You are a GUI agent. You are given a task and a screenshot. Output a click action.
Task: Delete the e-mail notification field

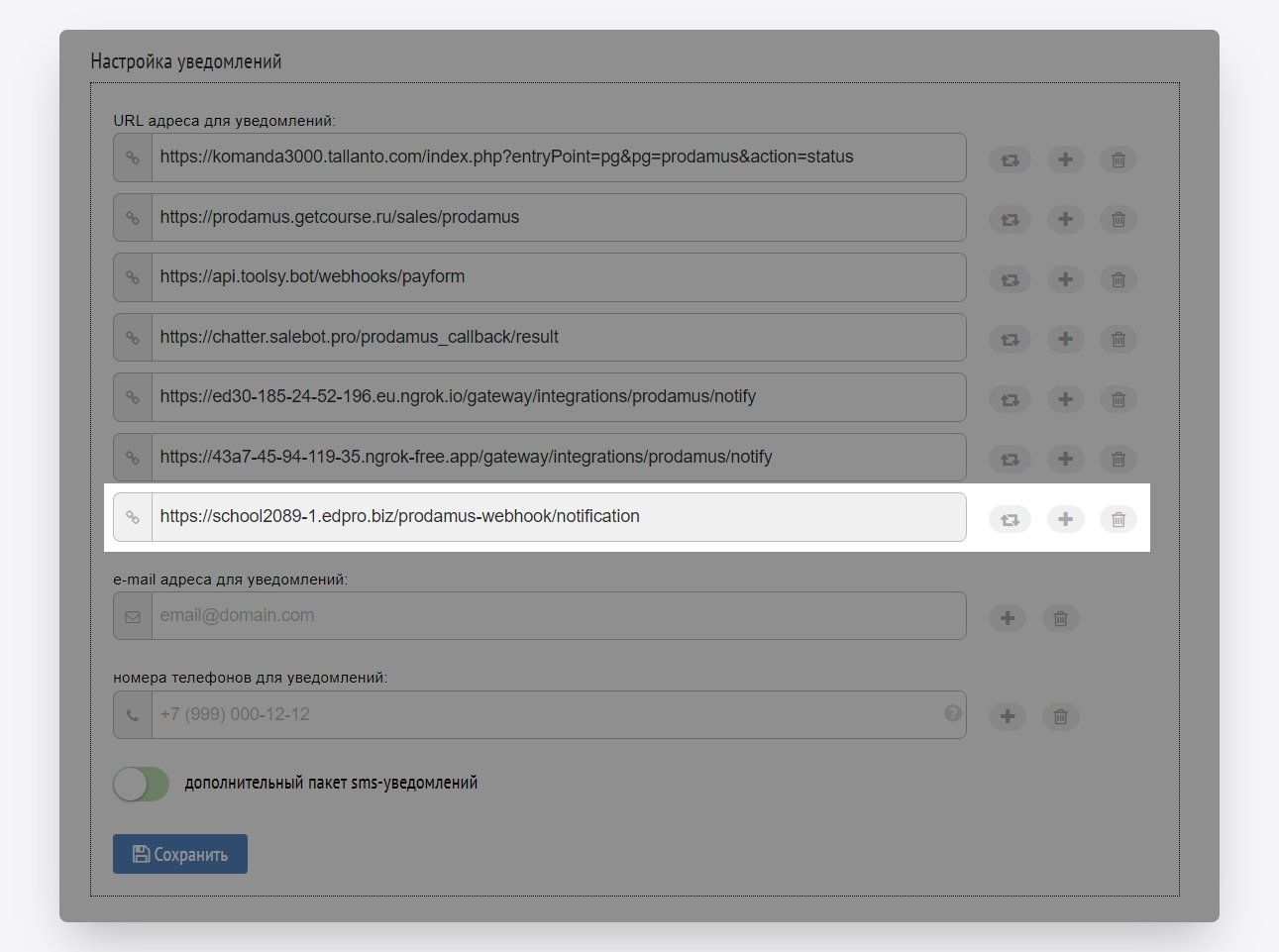click(1060, 618)
